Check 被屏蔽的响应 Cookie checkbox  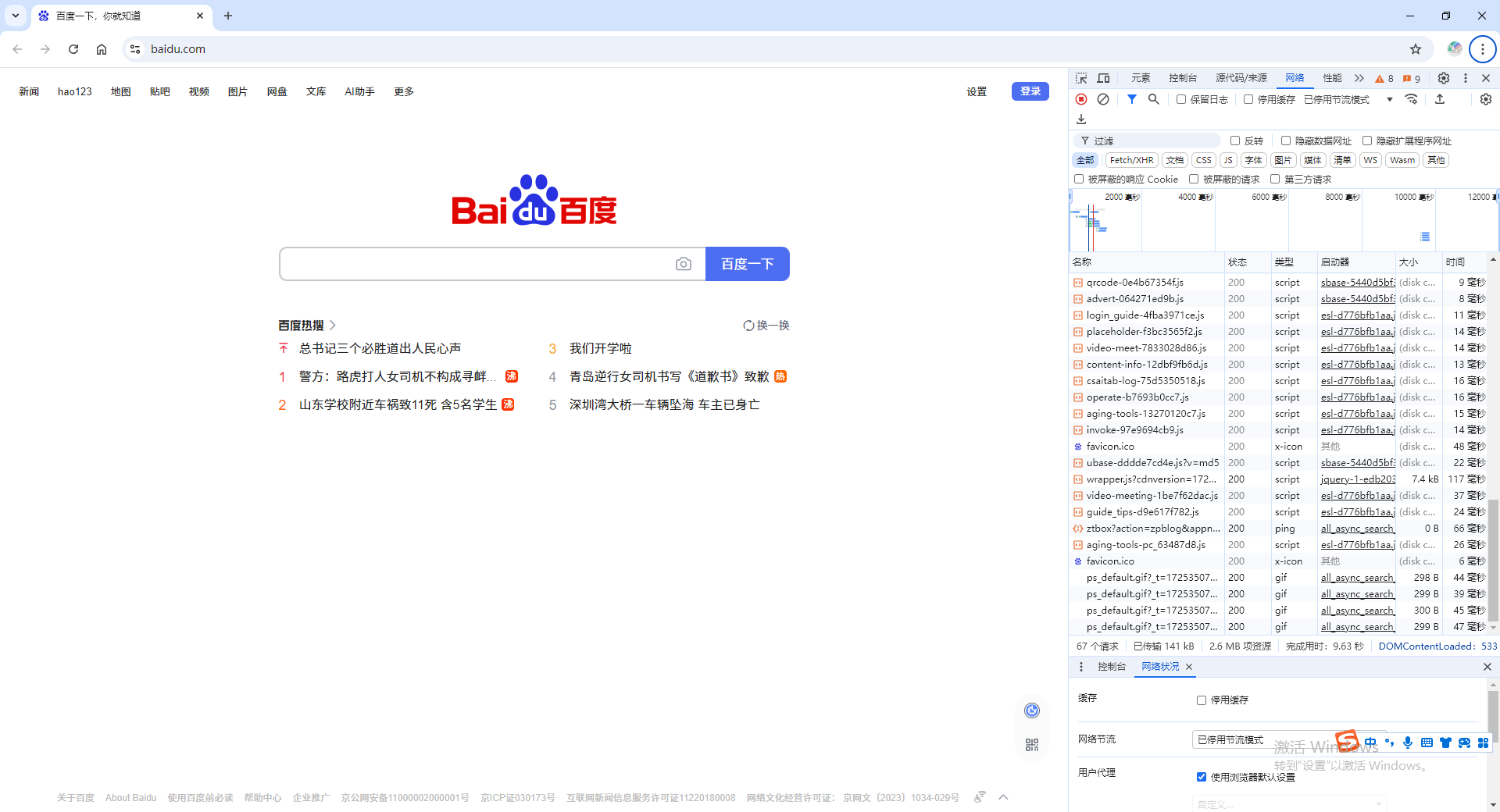coord(1079,179)
